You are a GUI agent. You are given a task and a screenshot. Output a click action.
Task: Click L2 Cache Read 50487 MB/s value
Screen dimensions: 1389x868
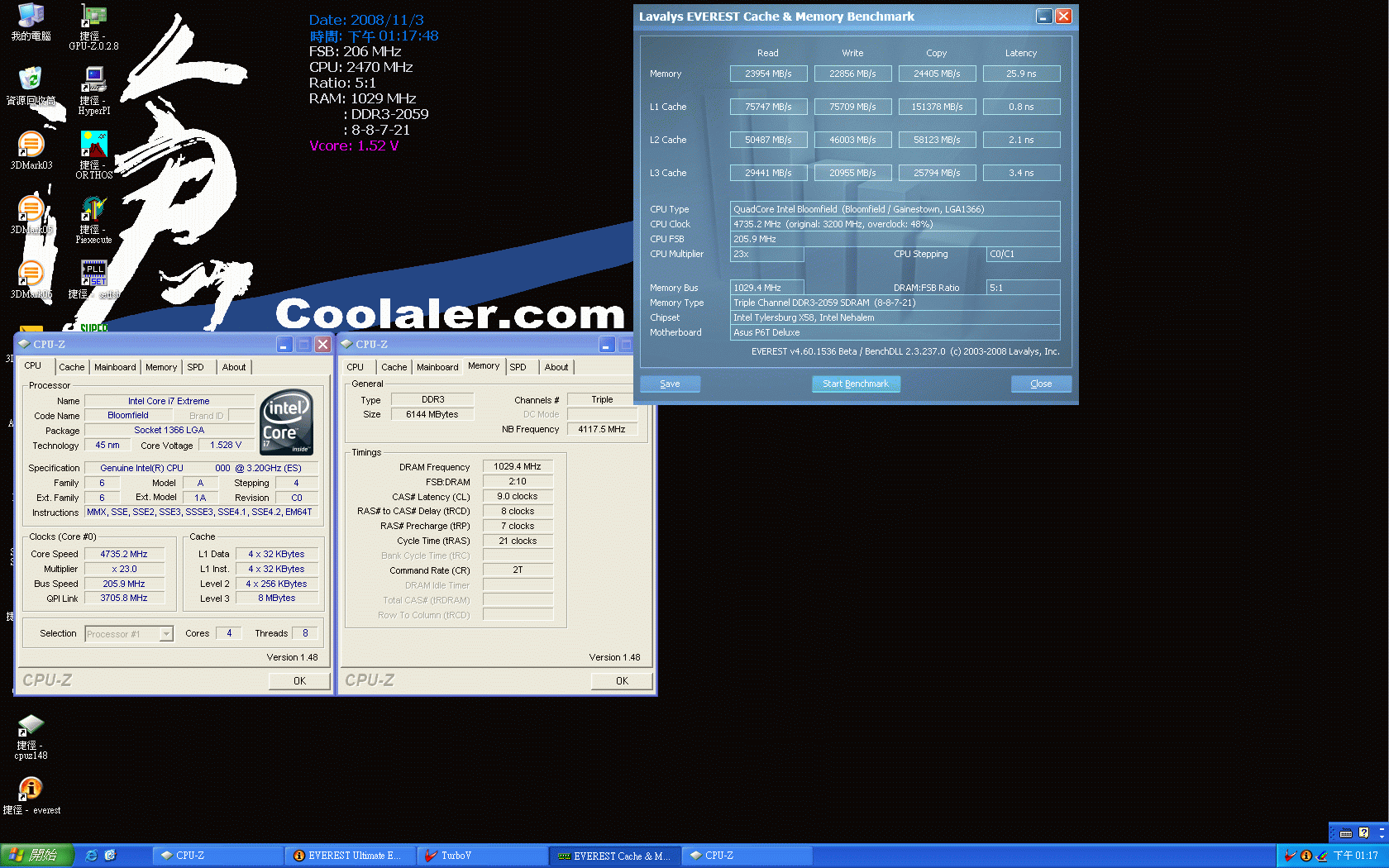(769, 140)
